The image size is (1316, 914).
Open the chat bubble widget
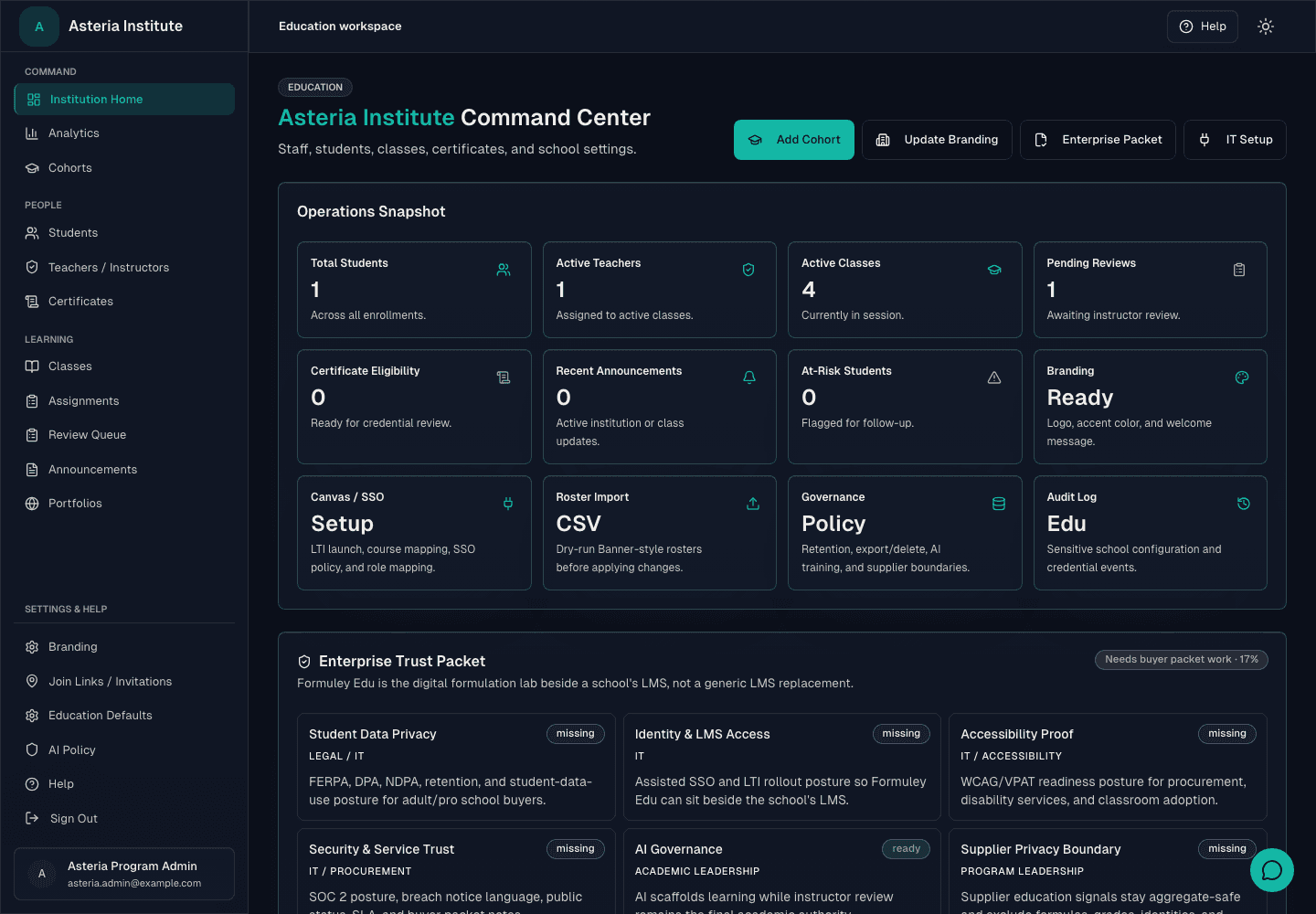[1272, 870]
